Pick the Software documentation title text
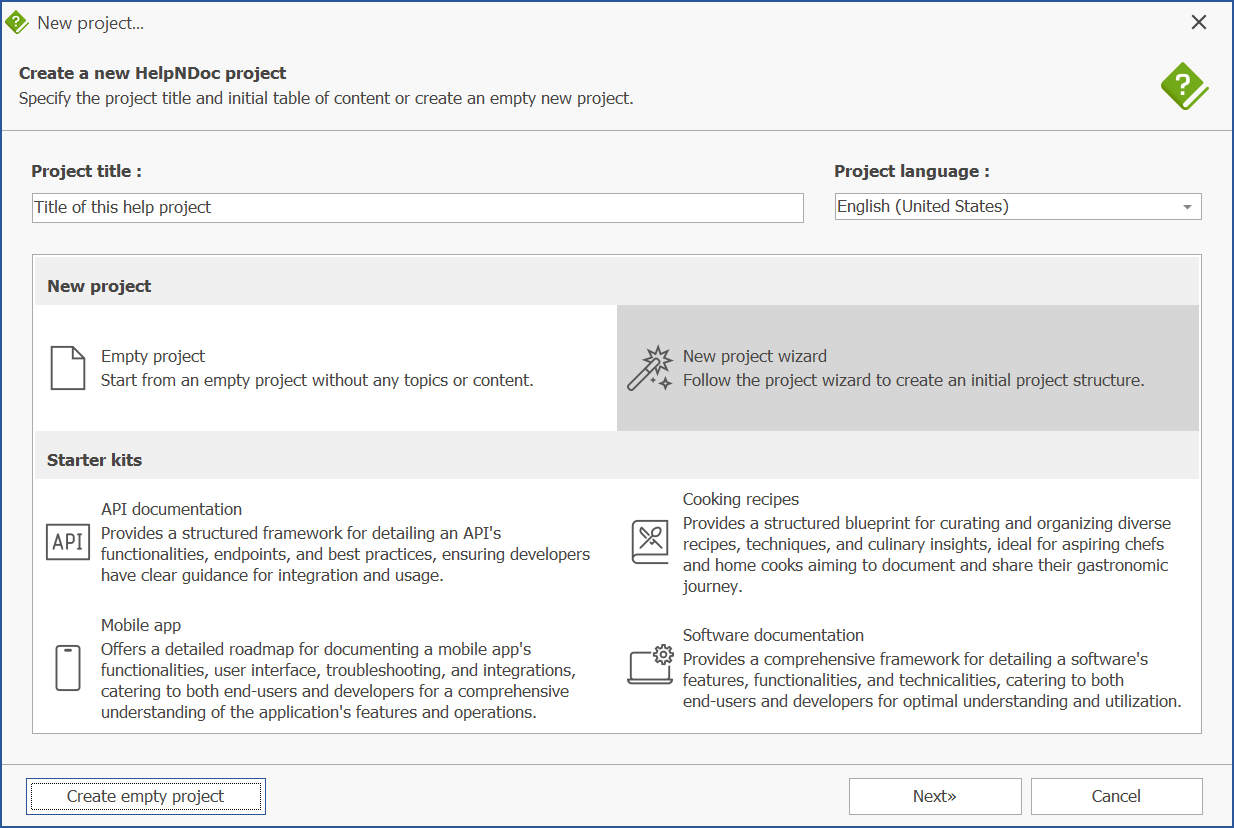This screenshot has width=1234, height=828. (x=773, y=635)
